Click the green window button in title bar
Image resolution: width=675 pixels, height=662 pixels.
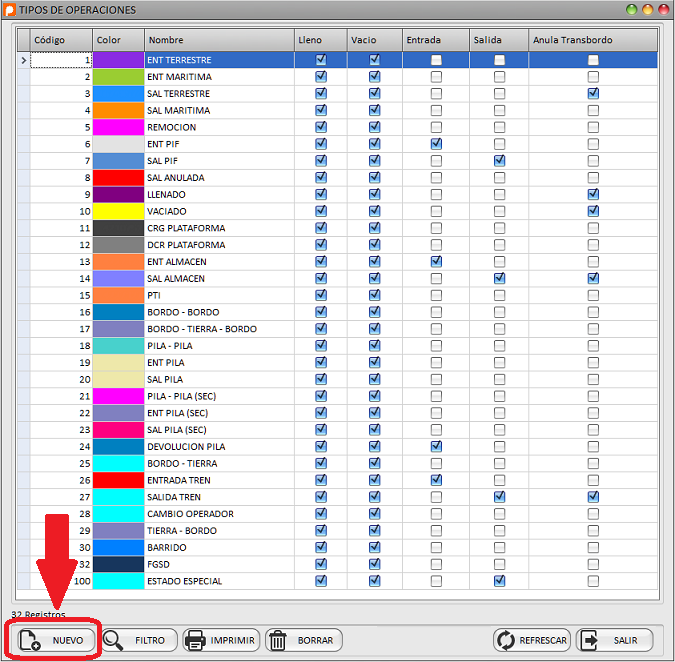point(632,9)
